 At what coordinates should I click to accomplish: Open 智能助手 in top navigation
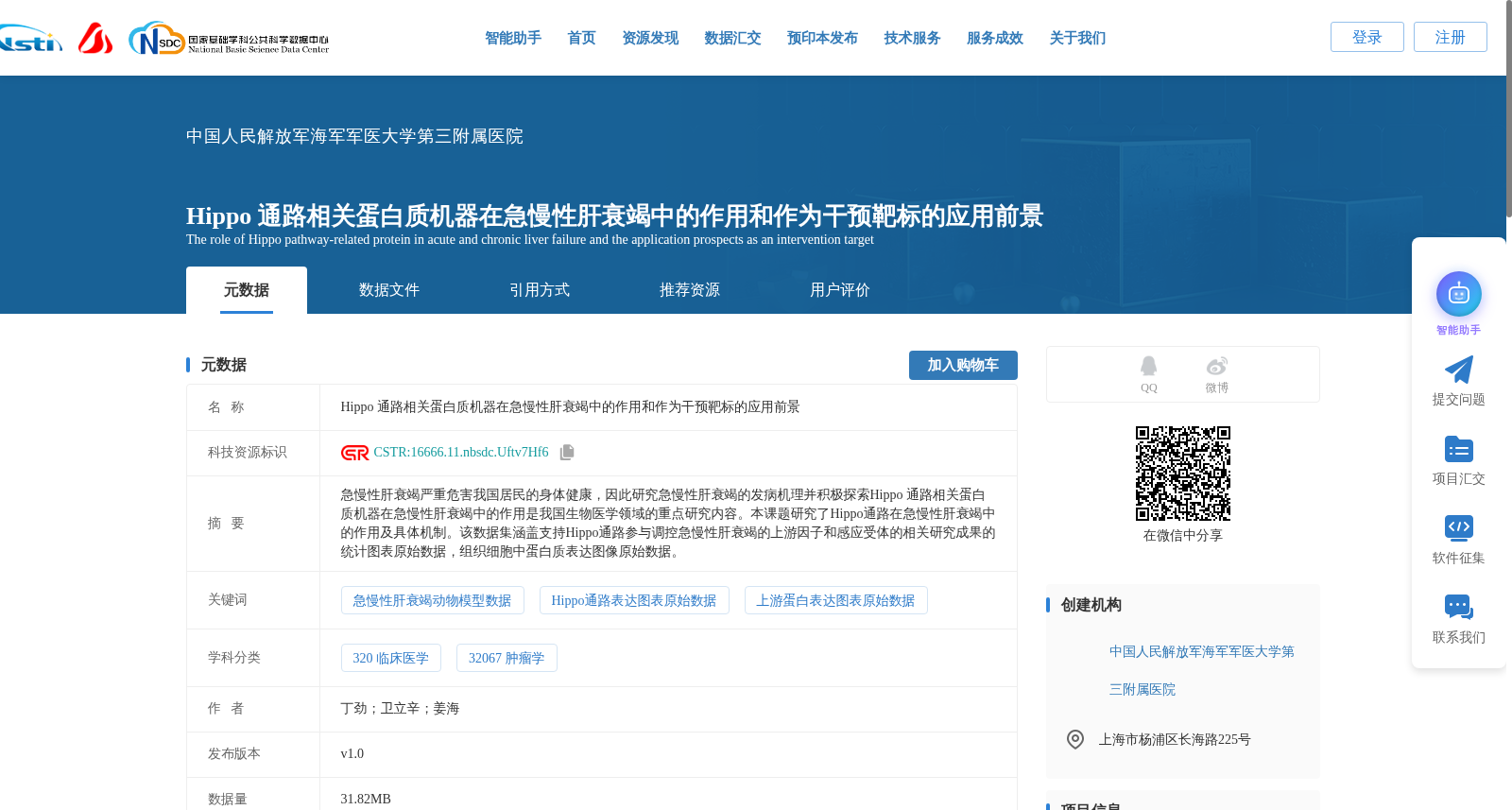[513, 38]
